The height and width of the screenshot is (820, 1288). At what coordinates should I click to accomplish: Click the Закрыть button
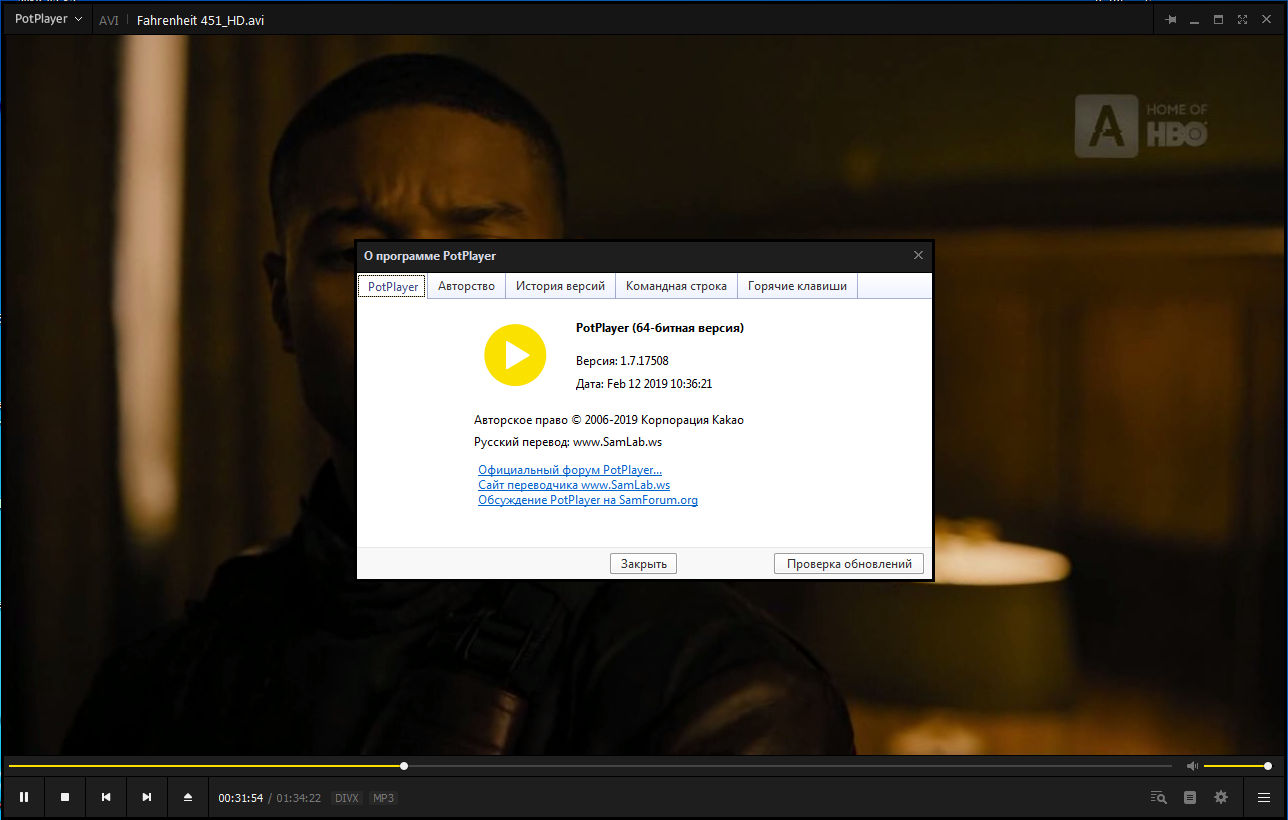[x=643, y=564]
